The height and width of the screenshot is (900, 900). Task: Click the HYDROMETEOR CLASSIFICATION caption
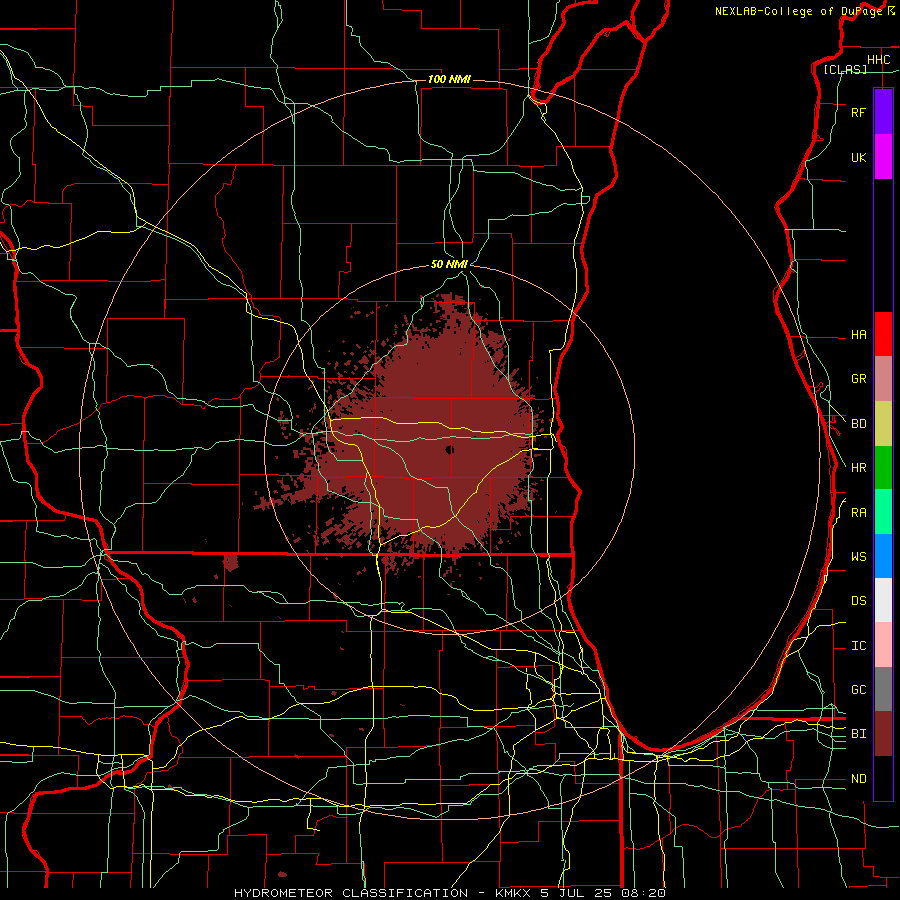coord(351,893)
